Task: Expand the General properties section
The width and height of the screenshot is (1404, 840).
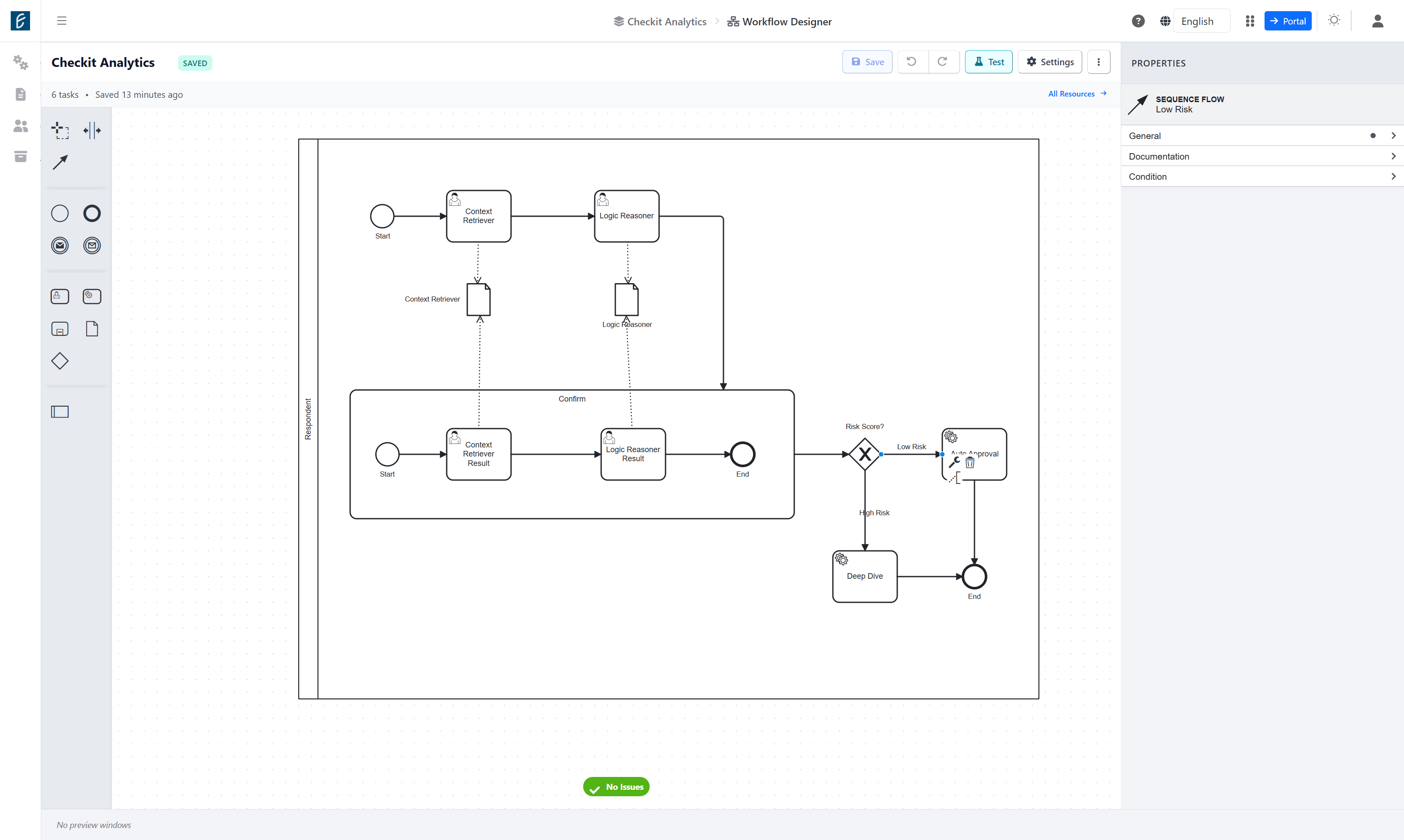Action: [x=1262, y=136]
